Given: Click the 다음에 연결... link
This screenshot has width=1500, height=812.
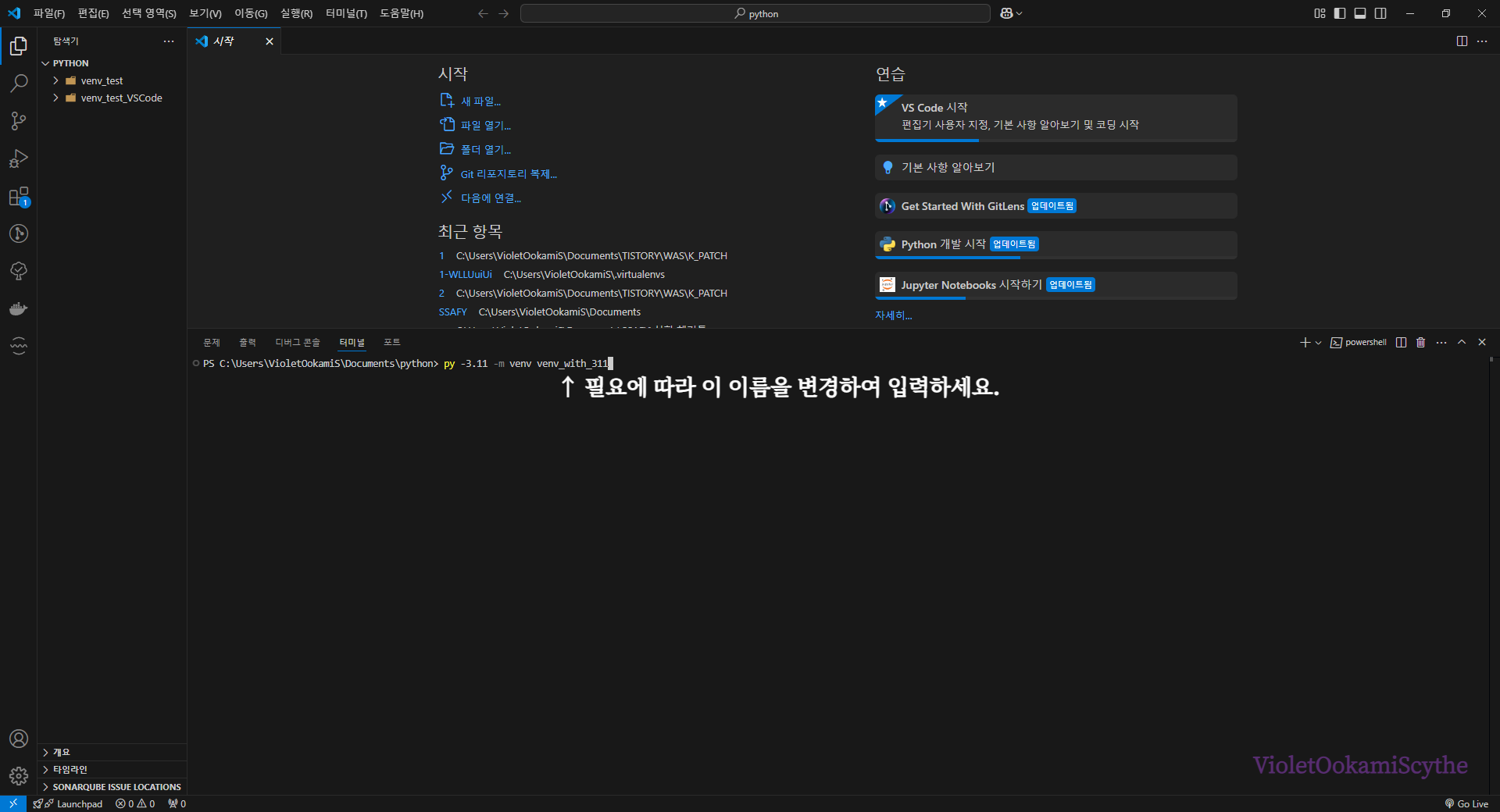Looking at the screenshot, I should coord(480,198).
